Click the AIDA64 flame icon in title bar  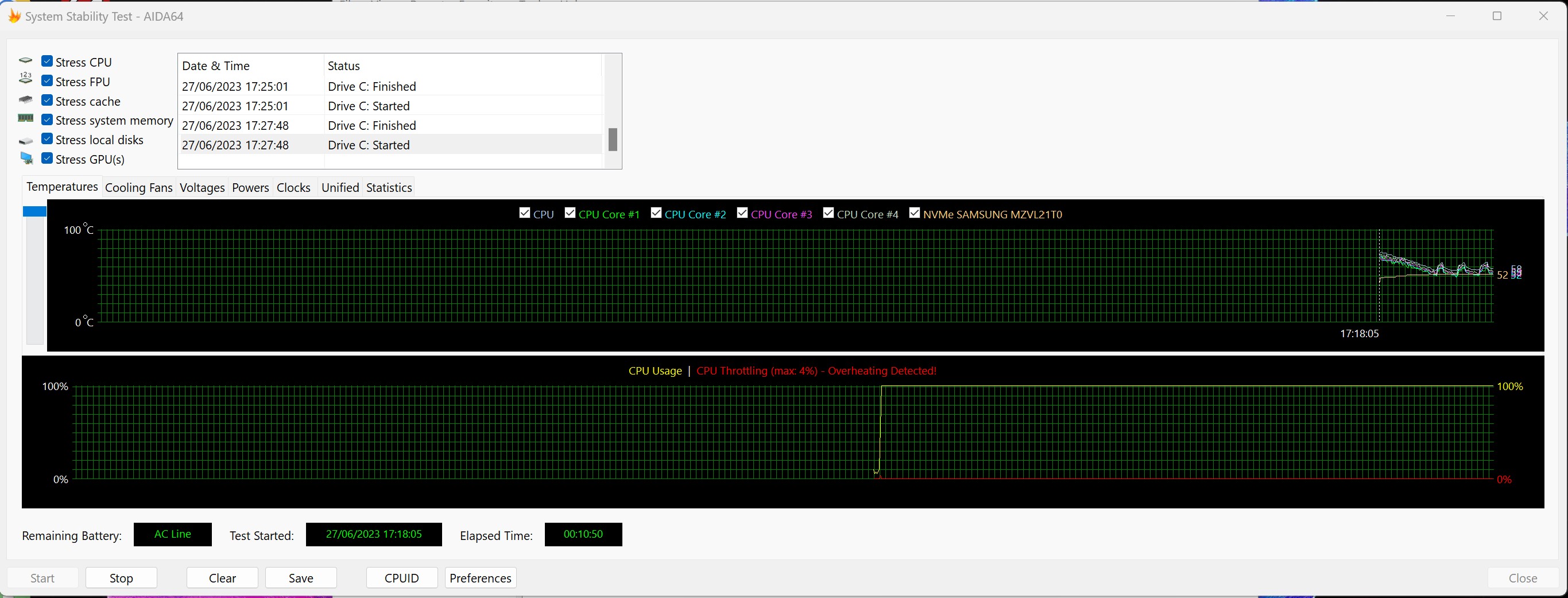[13, 16]
